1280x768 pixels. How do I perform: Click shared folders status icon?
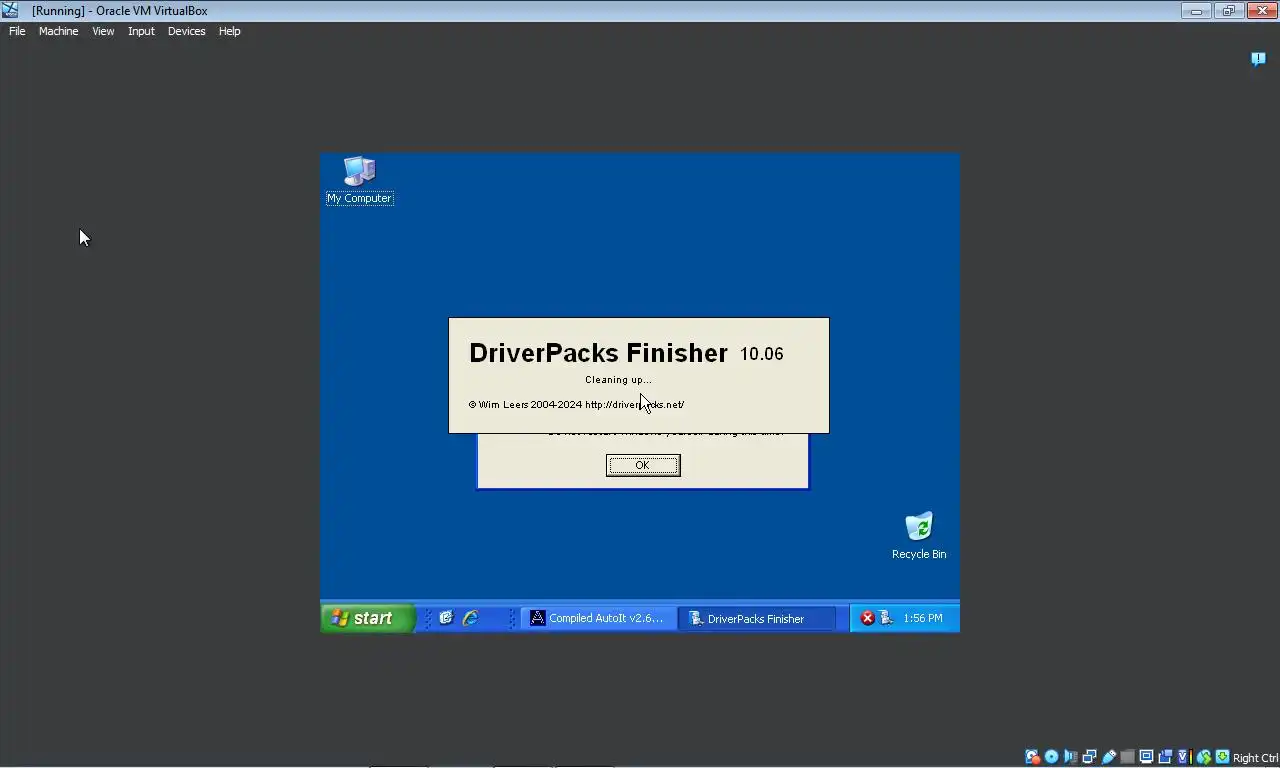1128,757
